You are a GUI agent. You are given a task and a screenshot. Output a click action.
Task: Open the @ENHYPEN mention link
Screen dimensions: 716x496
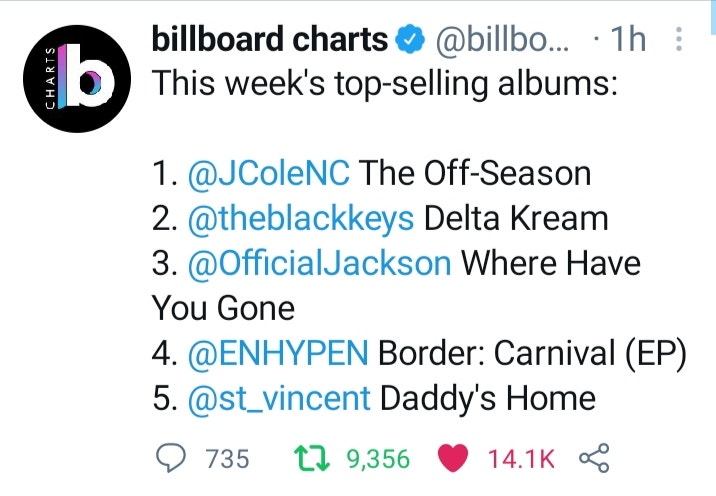(278, 353)
